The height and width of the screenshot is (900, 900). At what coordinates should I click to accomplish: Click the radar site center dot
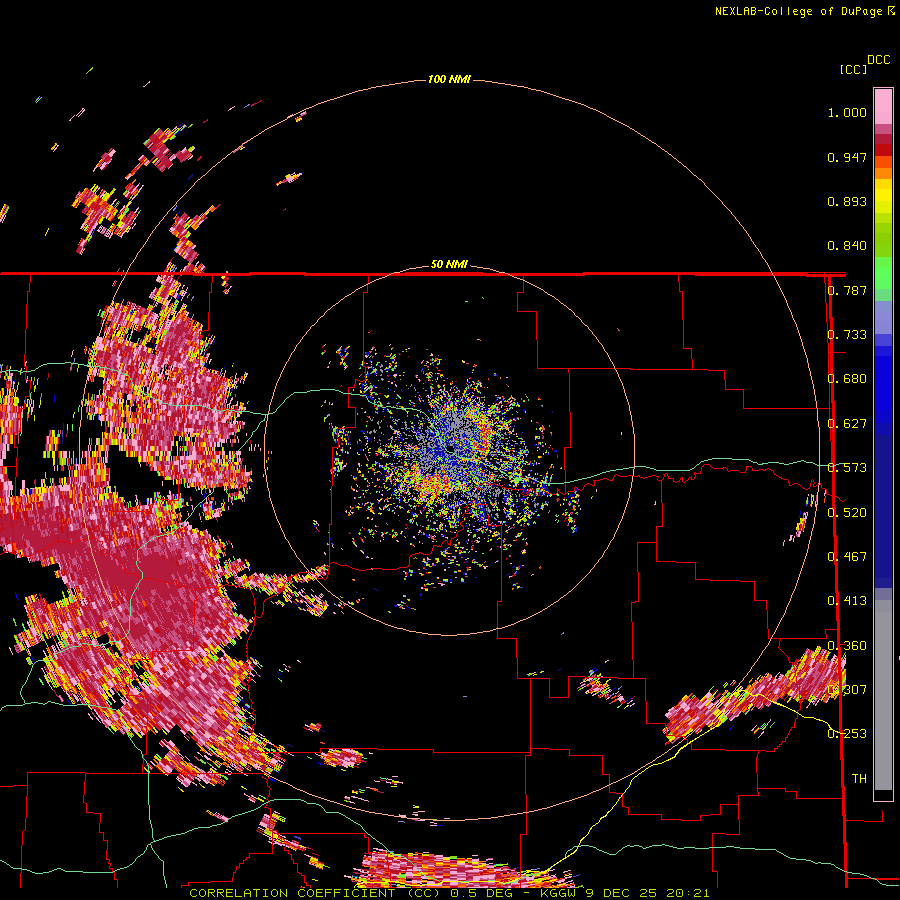(451, 449)
